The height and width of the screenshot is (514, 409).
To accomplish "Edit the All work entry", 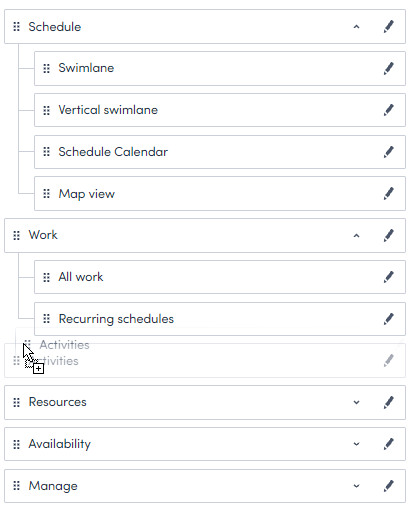I will coord(389,277).
